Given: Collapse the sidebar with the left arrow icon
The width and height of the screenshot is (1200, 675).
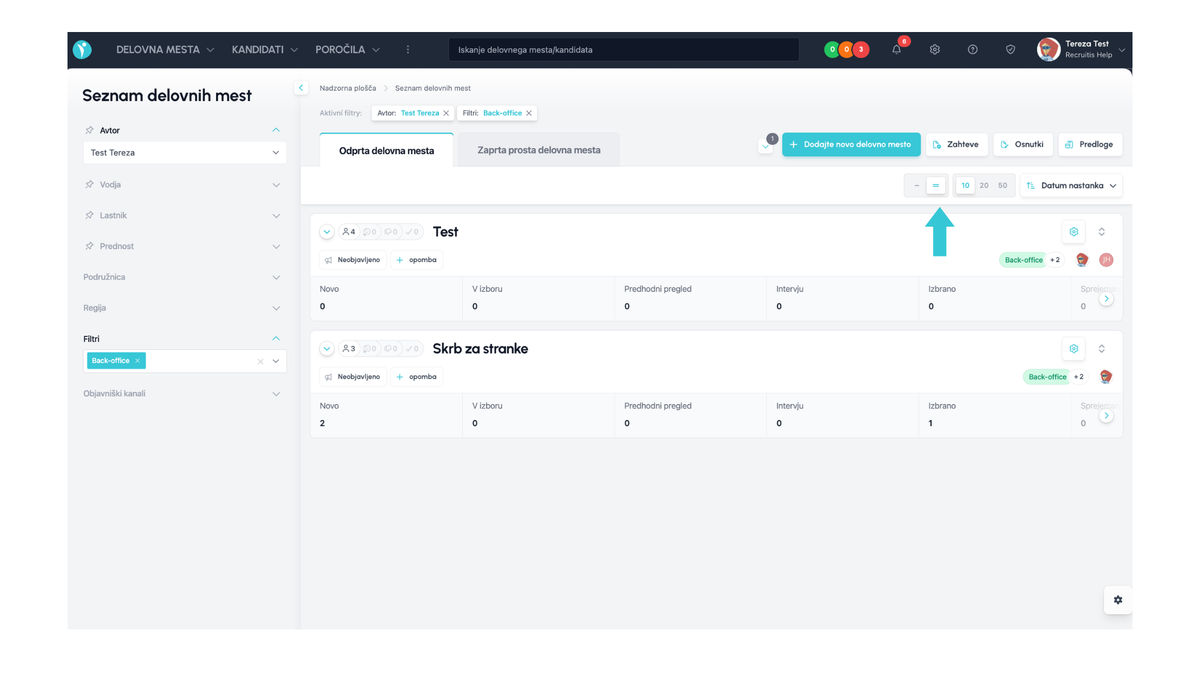Looking at the screenshot, I should (301, 88).
